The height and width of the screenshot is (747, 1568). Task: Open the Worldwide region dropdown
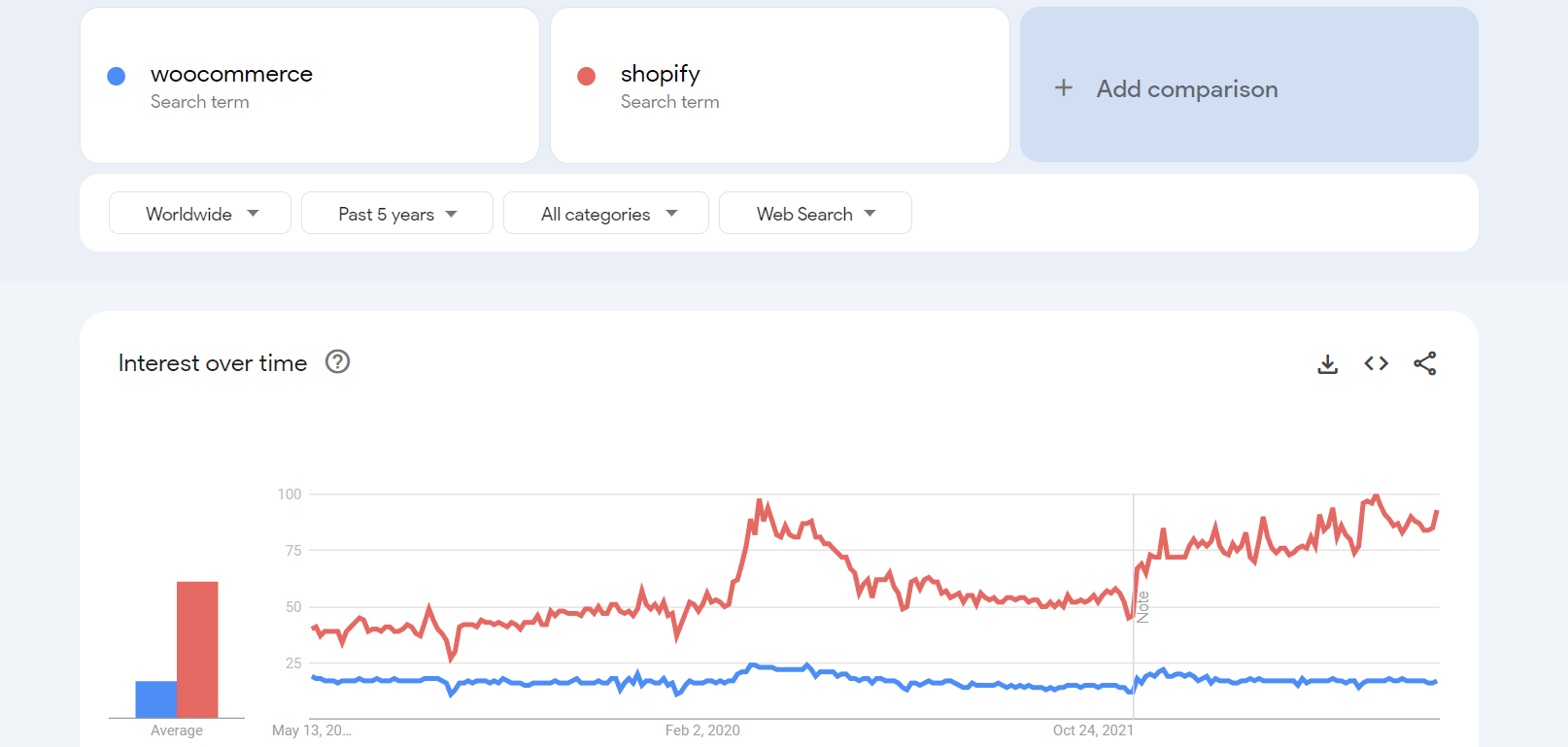coord(200,214)
